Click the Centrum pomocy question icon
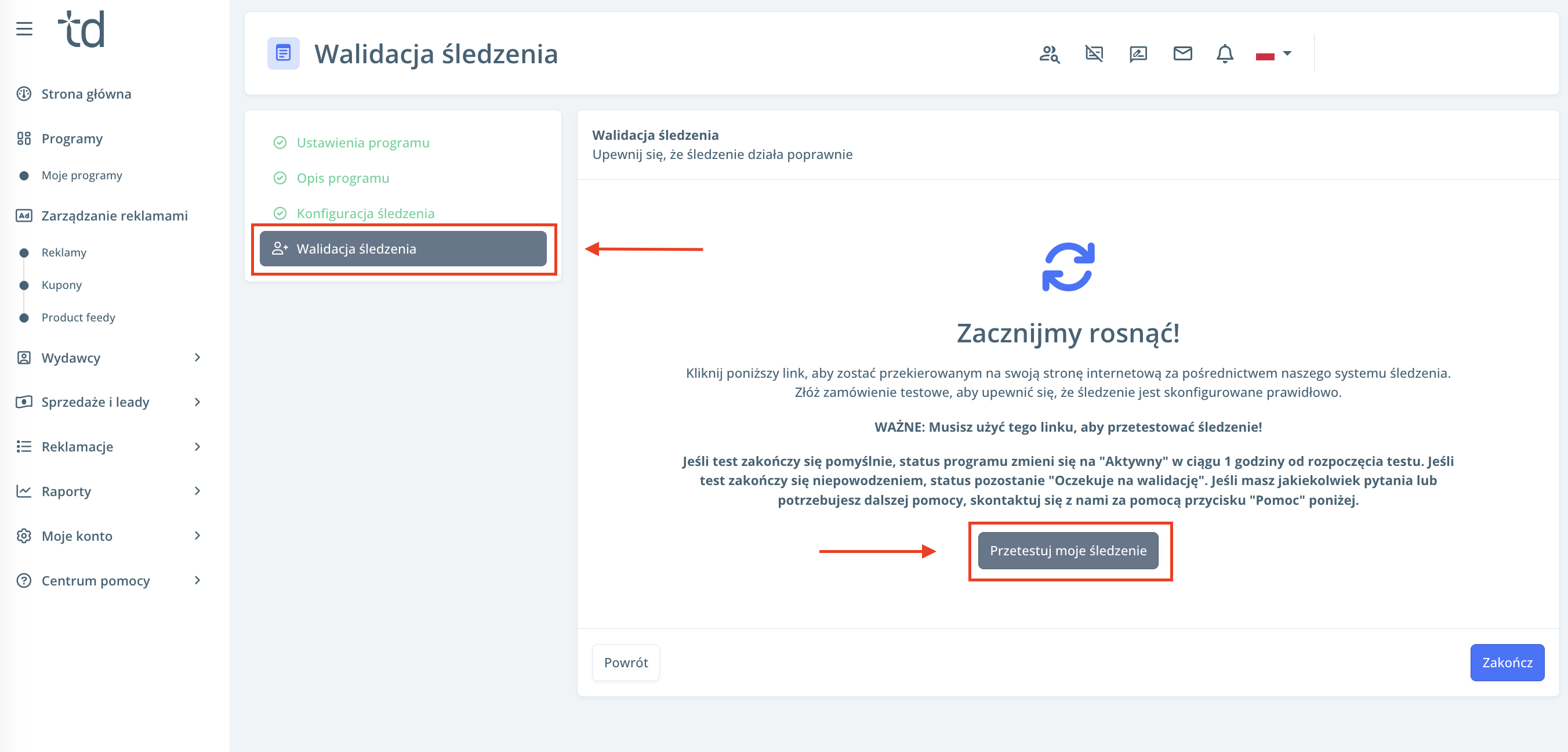Viewport: 1568px width, 752px height. [24, 580]
